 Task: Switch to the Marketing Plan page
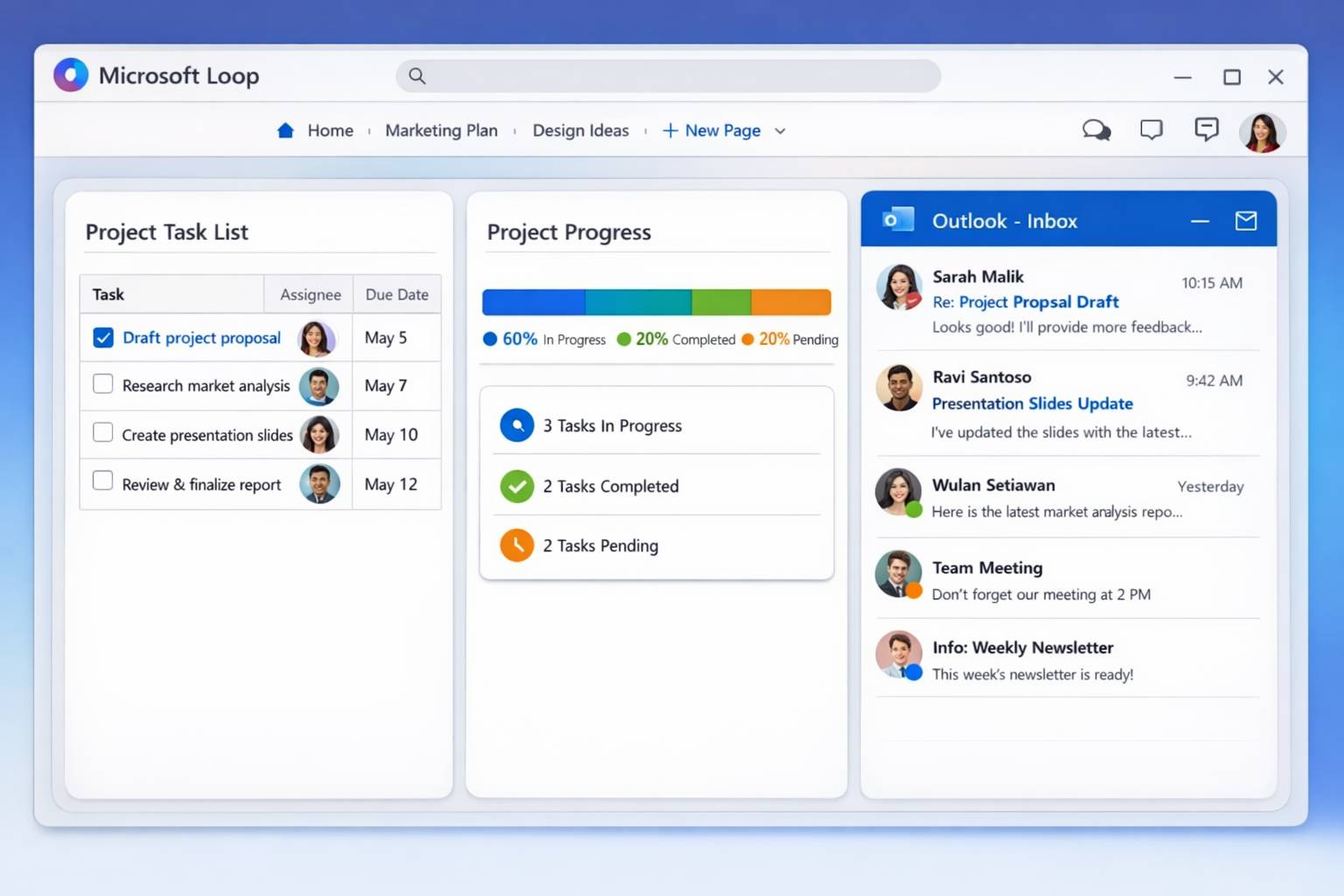click(x=441, y=130)
